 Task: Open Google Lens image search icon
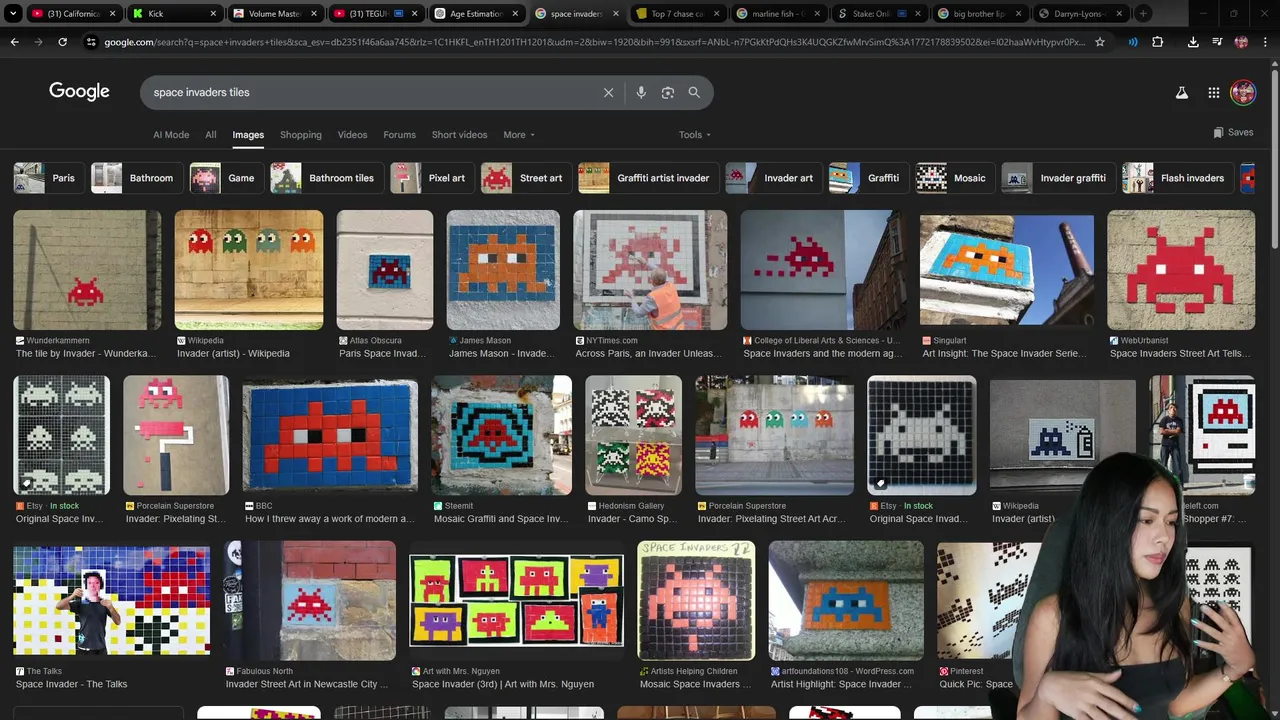tap(667, 92)
